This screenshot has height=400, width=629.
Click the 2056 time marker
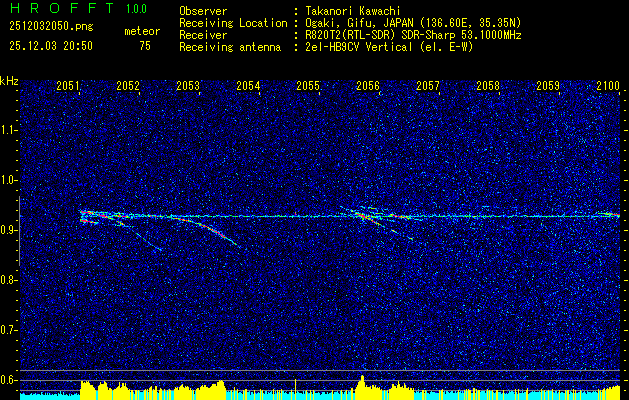click(x=368, y=86)
